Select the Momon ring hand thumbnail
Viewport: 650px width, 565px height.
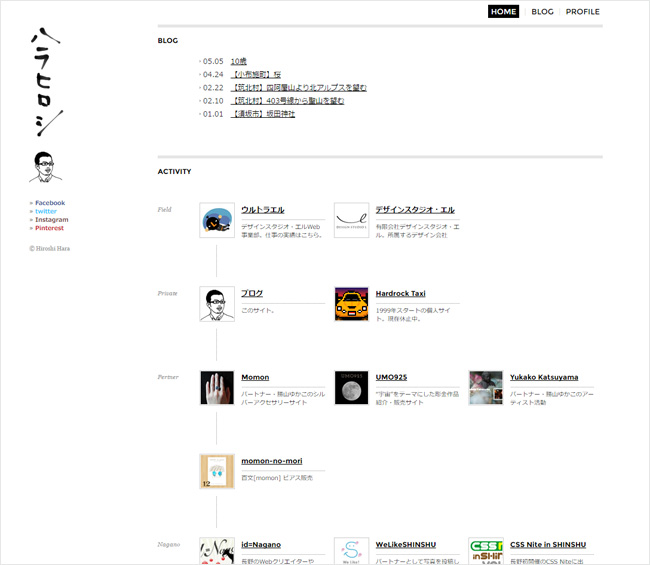217,388
